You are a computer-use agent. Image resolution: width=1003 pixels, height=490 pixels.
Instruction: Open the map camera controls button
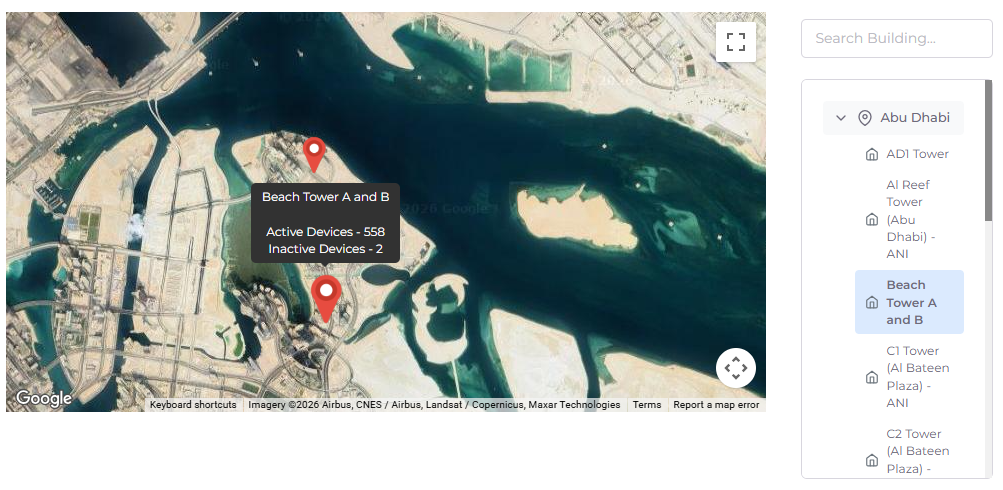[736, 368]
